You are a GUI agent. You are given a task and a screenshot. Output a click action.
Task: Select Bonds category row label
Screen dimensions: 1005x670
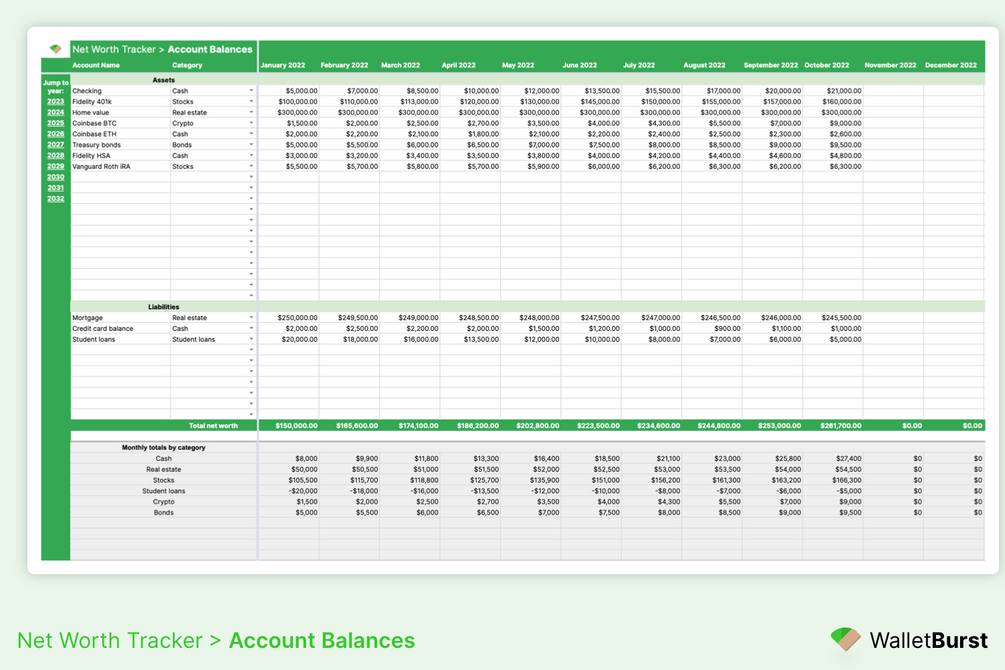tap(163, 513)
